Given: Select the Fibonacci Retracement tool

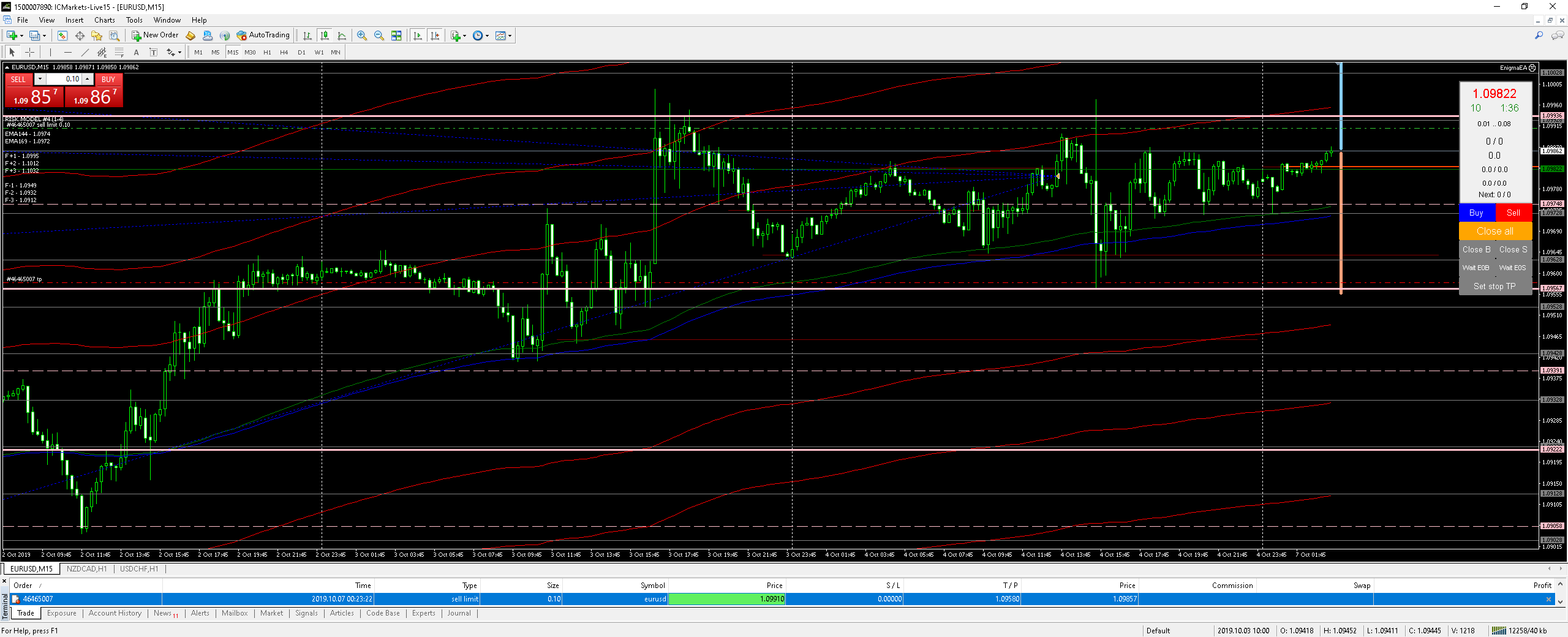Looking at the screenshot, I should click(x=119, y=52).
